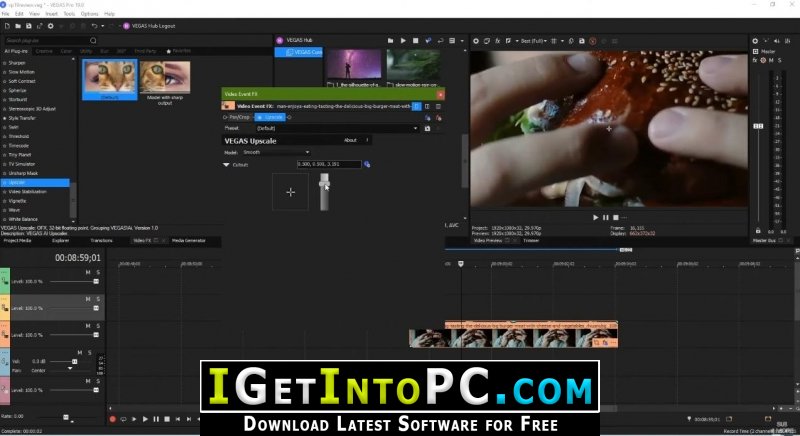The width and height of the screenshot is (800, 436).
Task: Click the Cutout position picker icon
Action: [367, 164]
